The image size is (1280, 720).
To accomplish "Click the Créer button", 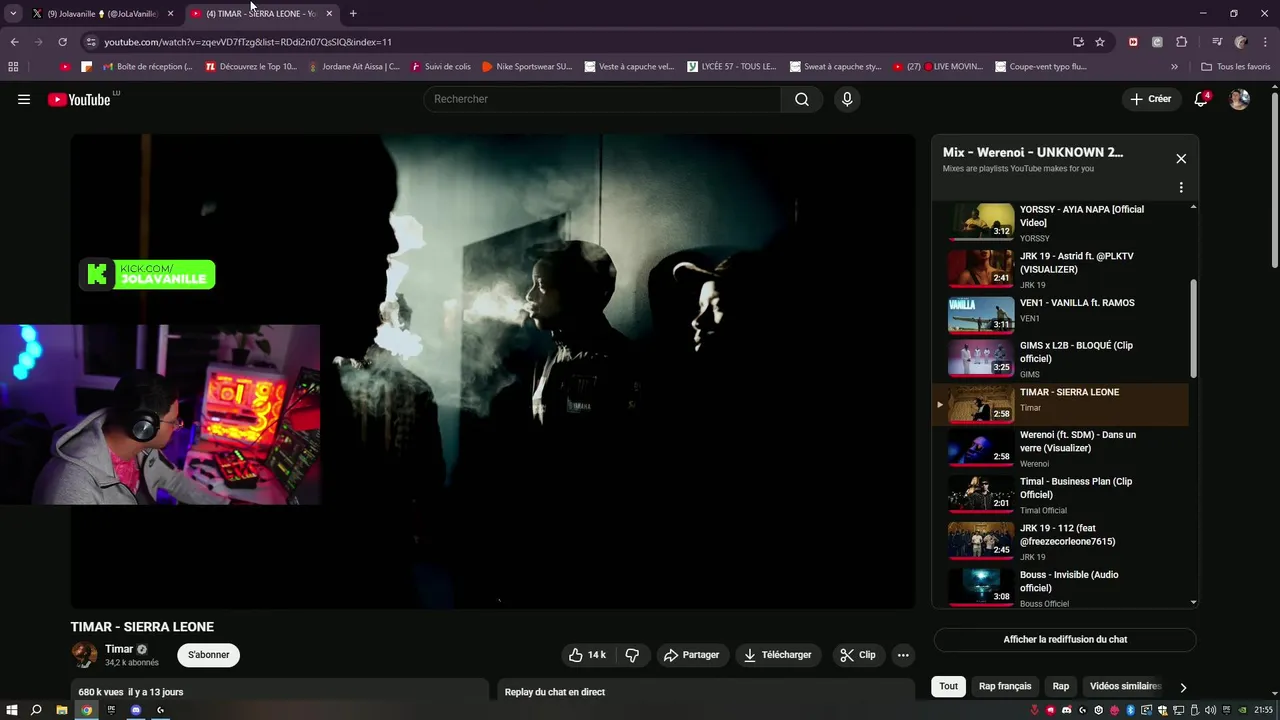I will coord(1151,99).
